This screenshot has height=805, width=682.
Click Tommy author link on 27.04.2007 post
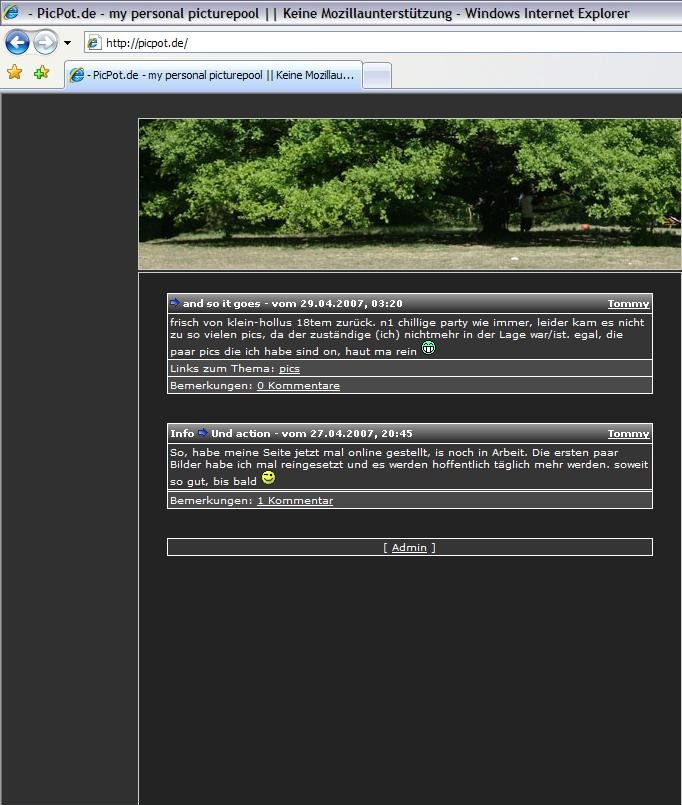(x=628, y=433)
